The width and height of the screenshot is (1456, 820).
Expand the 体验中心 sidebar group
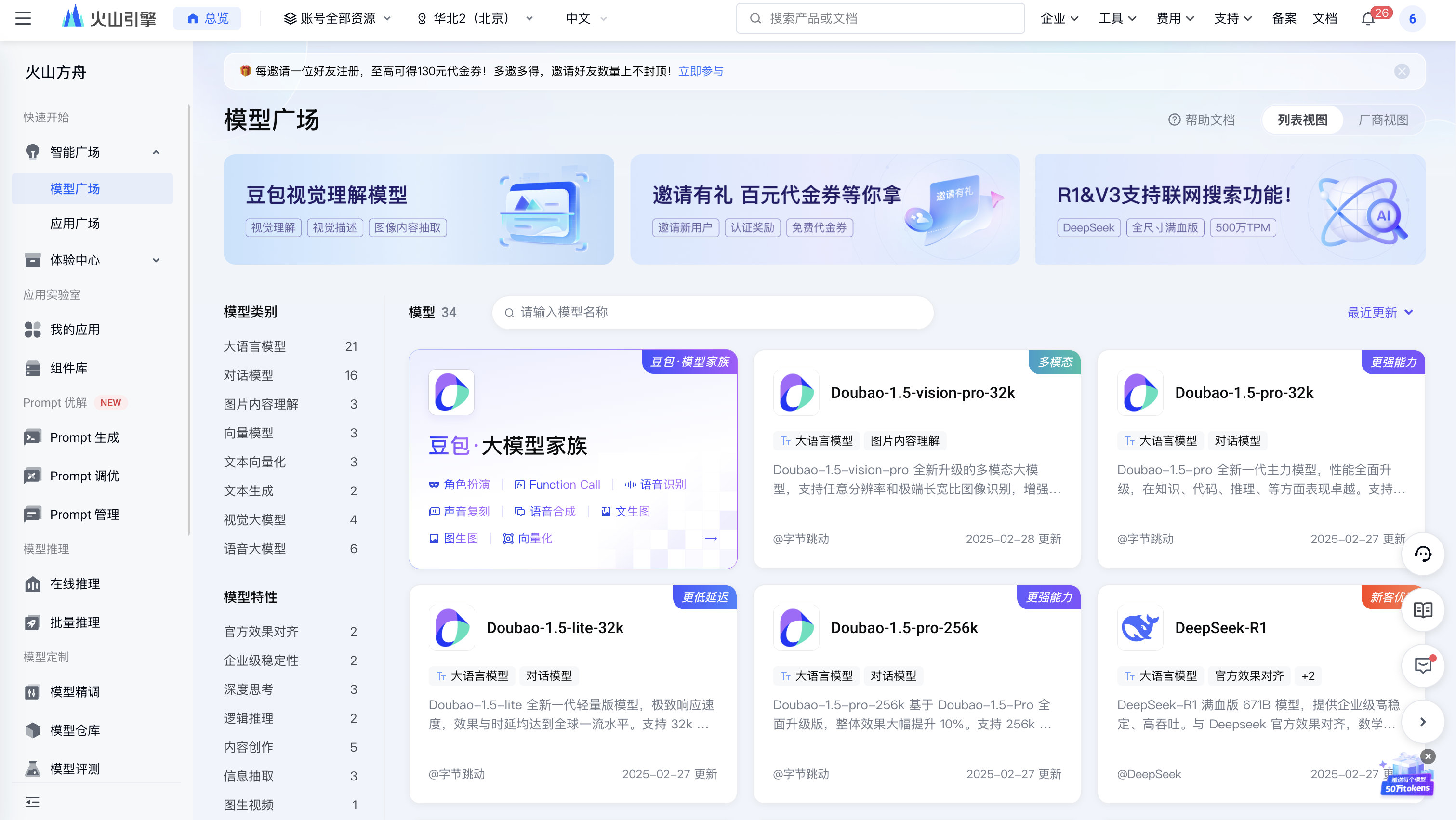click(156, 260)
